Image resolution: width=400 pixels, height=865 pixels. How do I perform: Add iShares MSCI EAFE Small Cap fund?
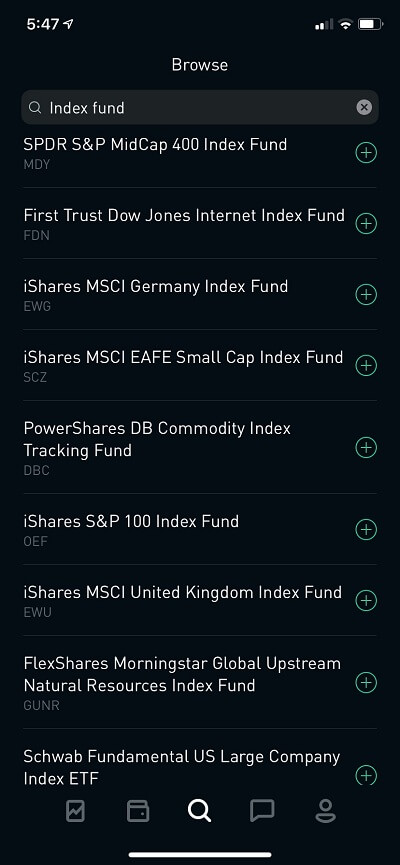pos(366,365)
